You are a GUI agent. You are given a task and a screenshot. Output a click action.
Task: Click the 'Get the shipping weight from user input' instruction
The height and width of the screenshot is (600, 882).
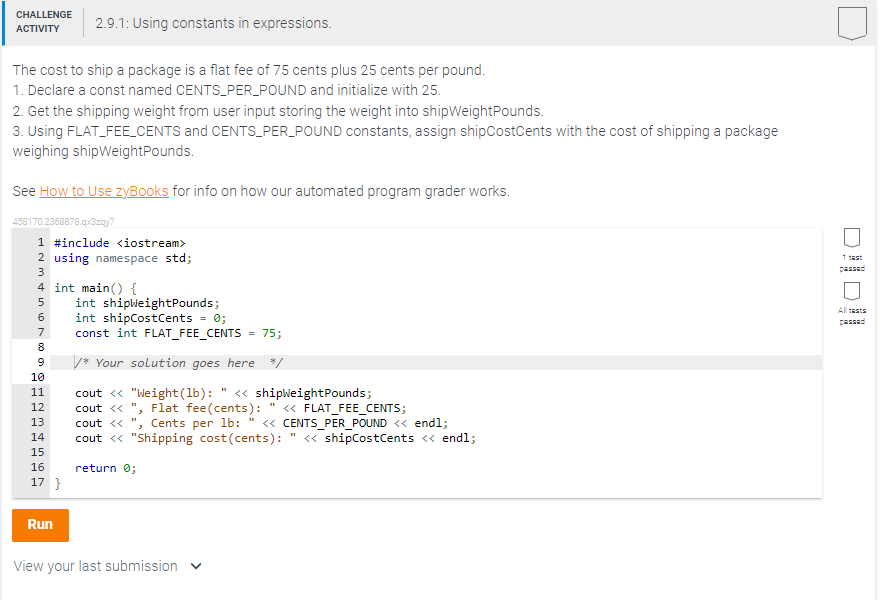[278, 111]
